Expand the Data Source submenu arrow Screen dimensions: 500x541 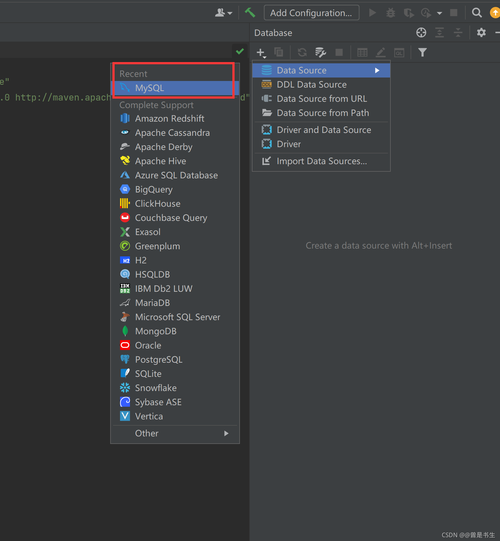pyautogui.click(x=377, y=70)
